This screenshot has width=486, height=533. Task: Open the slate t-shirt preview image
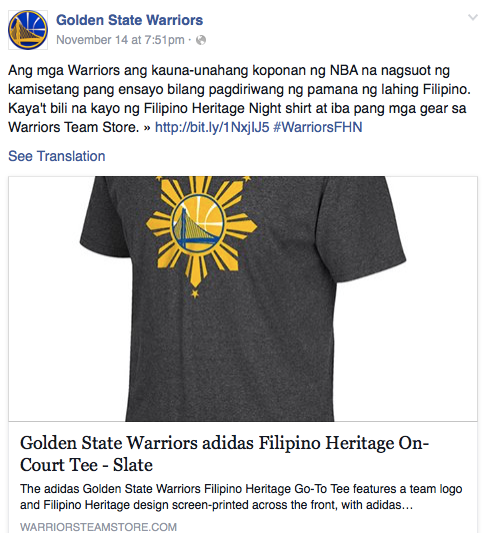click(243, 299)
